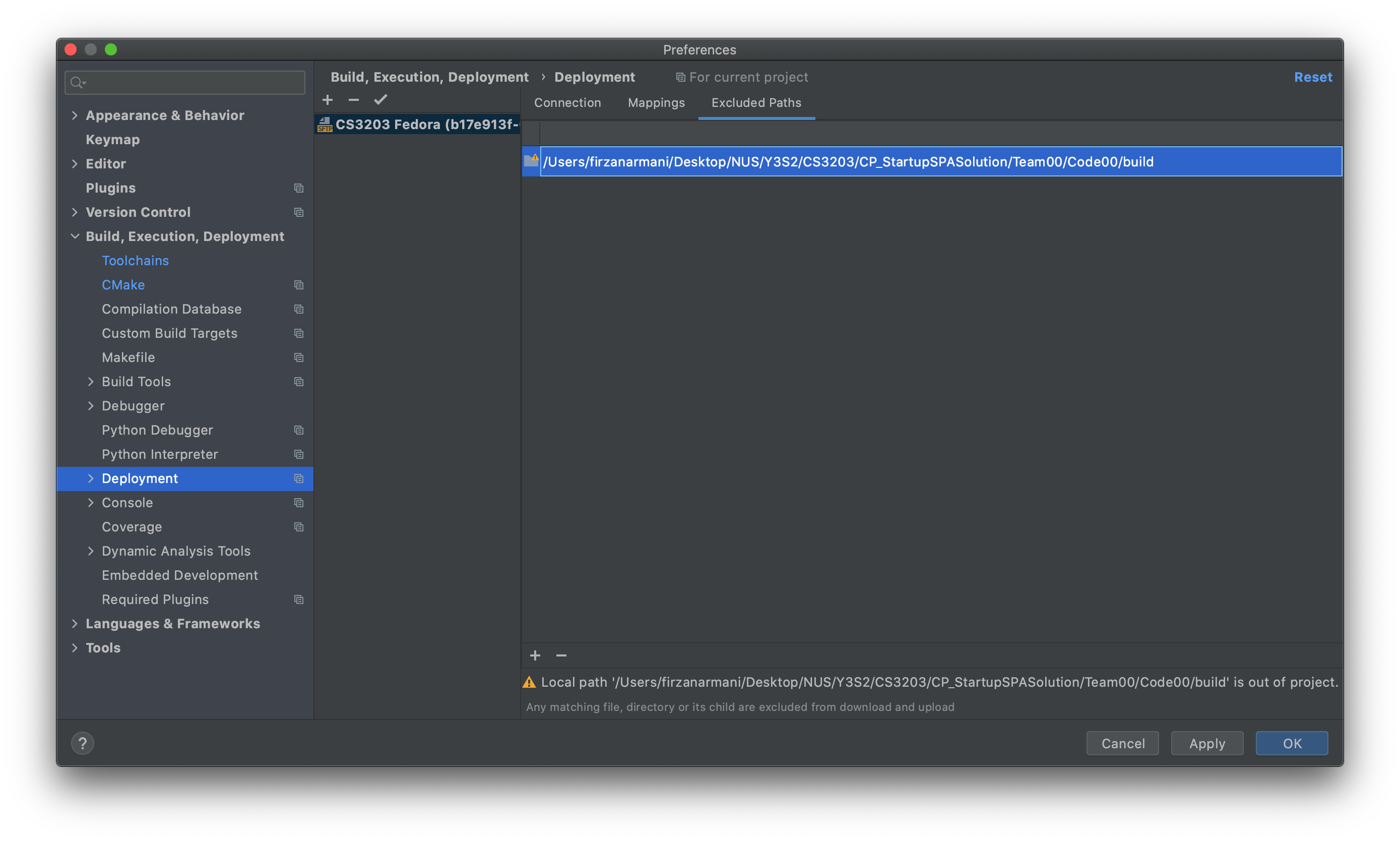The width and height of the screenshot is (1400, 841).
Task: Click Cancel to discard changes
Action: click(x=1122, y=743)
